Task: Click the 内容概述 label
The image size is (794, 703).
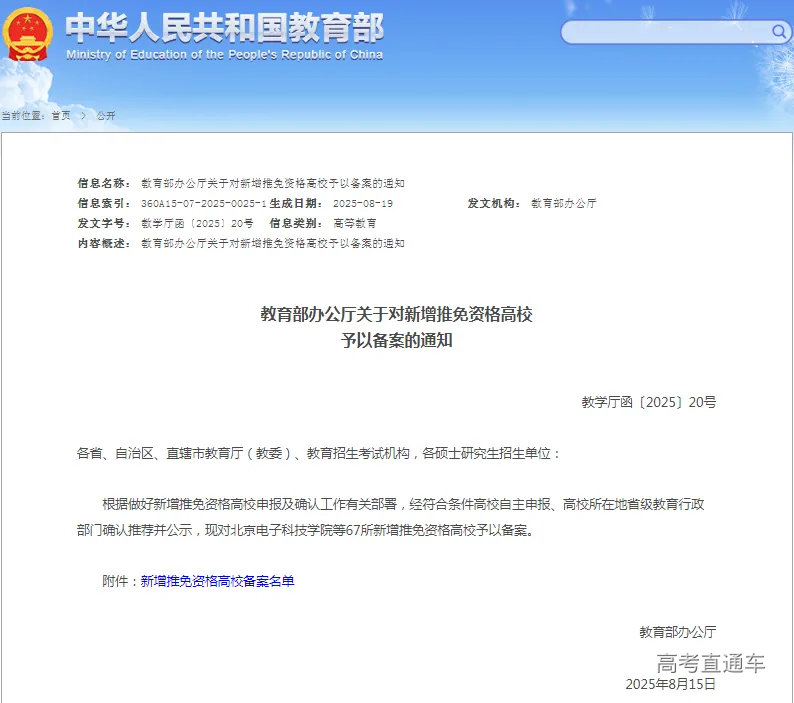Action: [x=104, y=244]
